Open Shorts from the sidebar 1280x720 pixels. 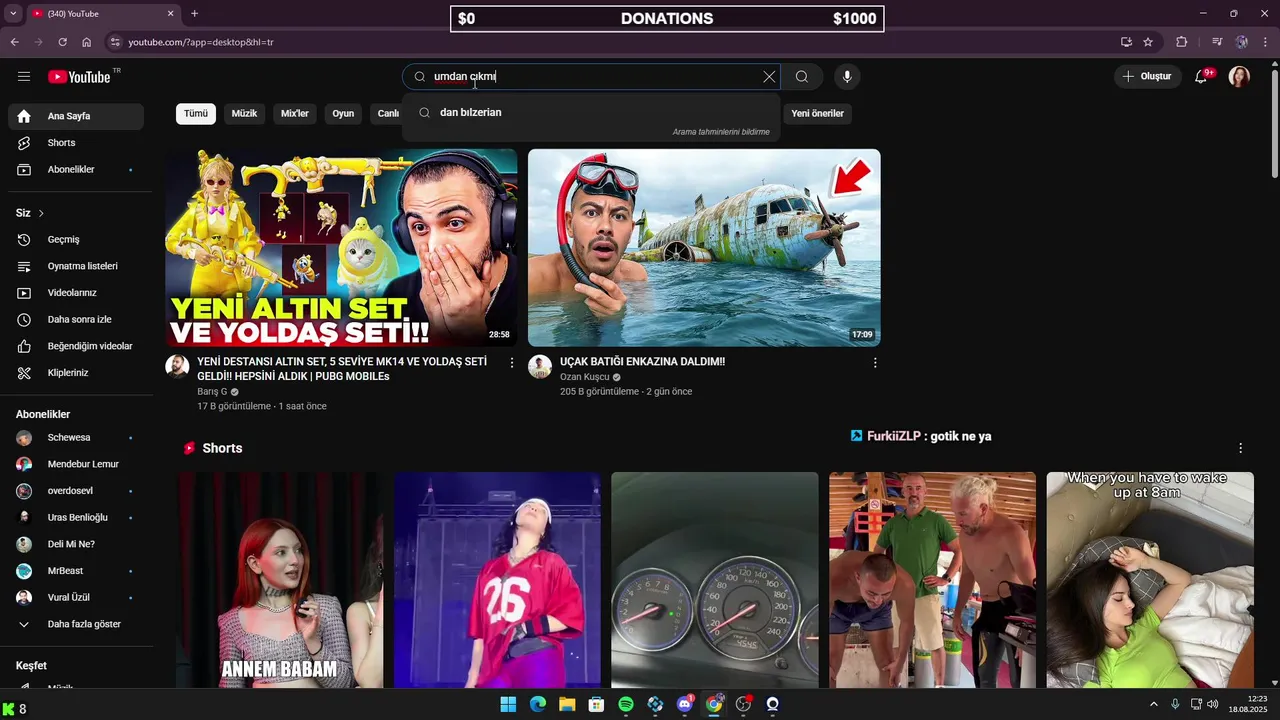[76, 143]
